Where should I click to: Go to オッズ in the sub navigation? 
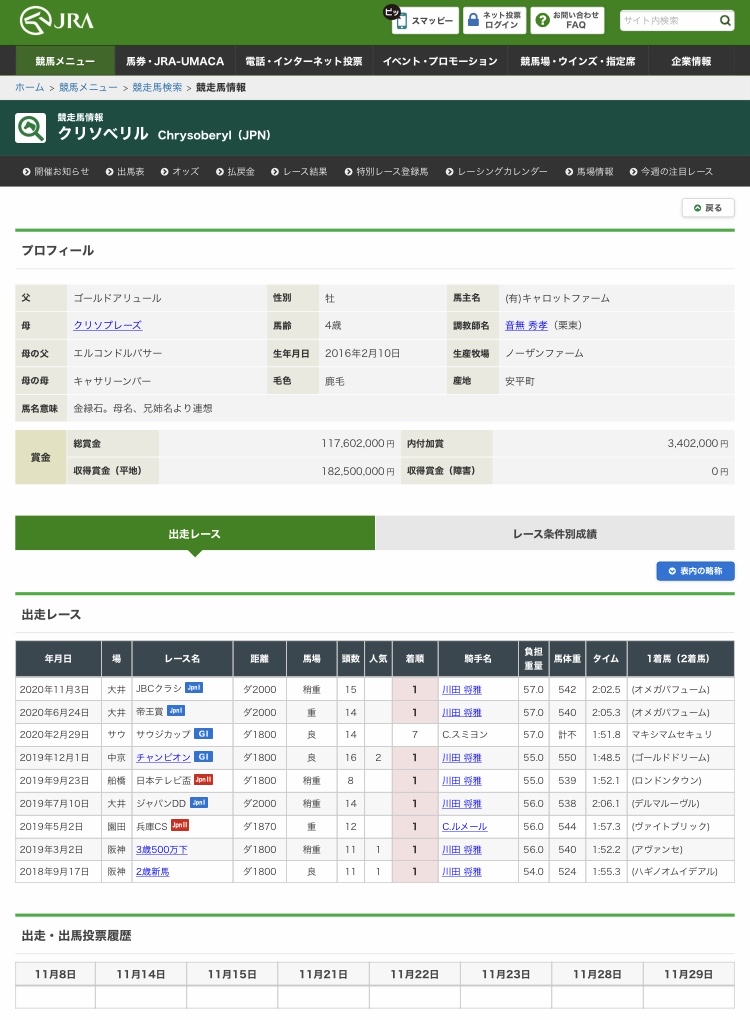(185, 171)
